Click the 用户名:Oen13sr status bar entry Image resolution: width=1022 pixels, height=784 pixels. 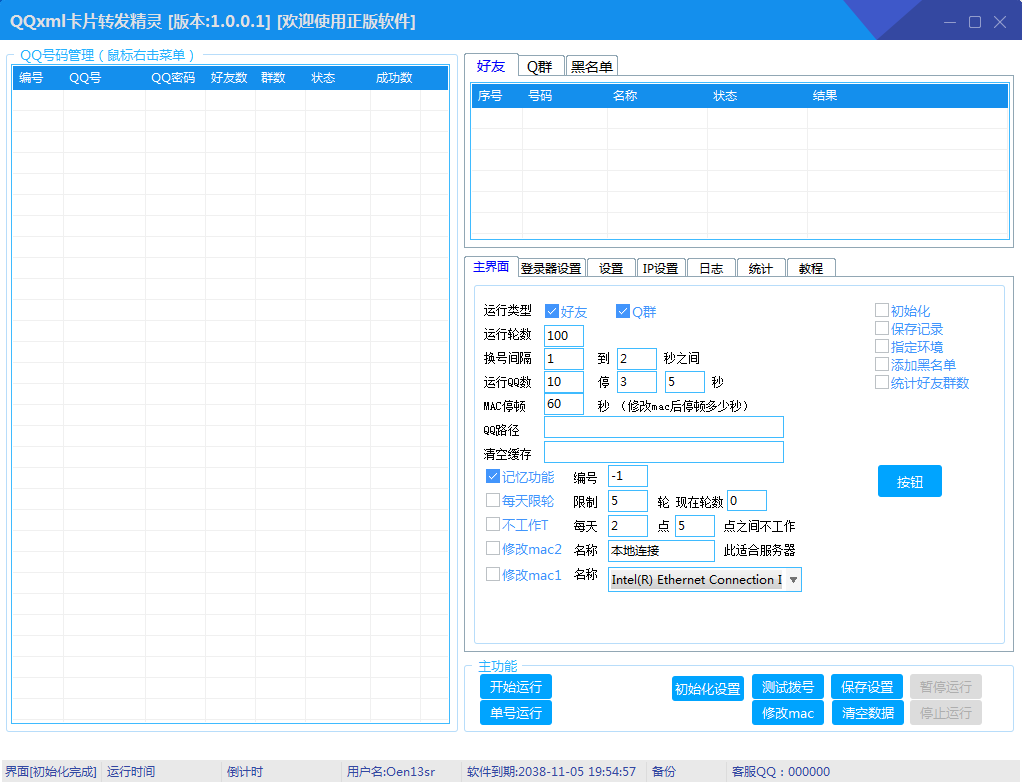pyautogui.click(x=391, y=772)
